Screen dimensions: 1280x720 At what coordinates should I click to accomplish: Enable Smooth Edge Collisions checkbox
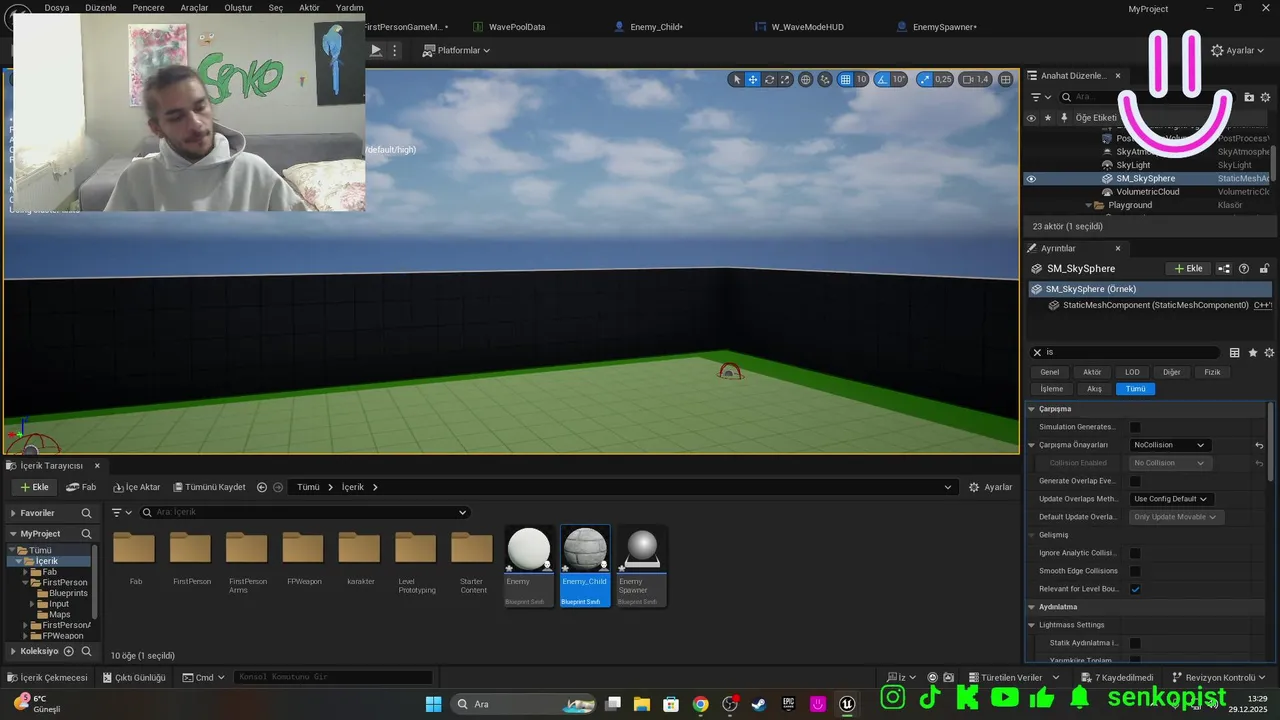[1135, 571]
